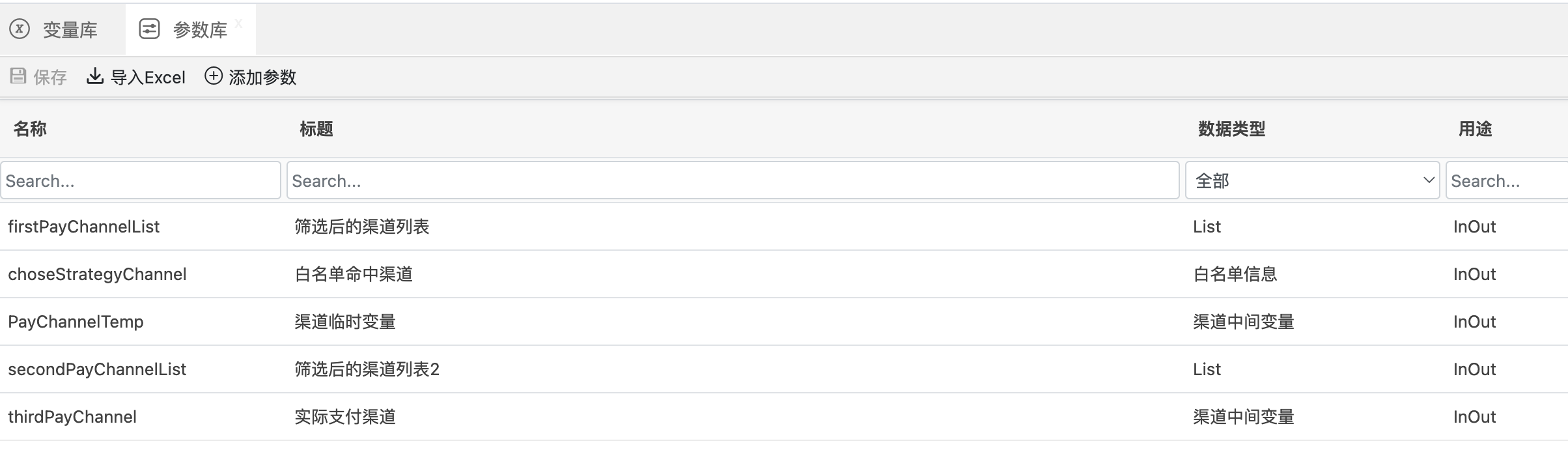The width and height of the screenshot is (1568, 452).
Task: Click the variable library (x) icon
Action: point(20,29)
